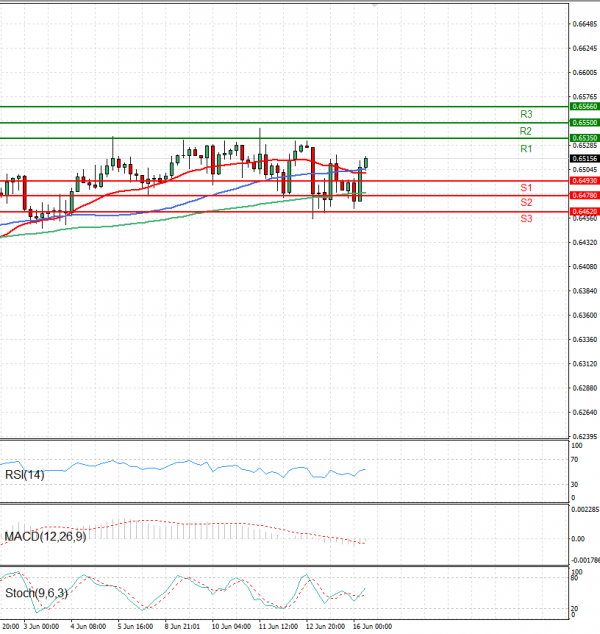Image resolution: width=600 pixels, height=634 pixels.
Task: Click the 0.63600 price axis value
Action: [585, 315]
